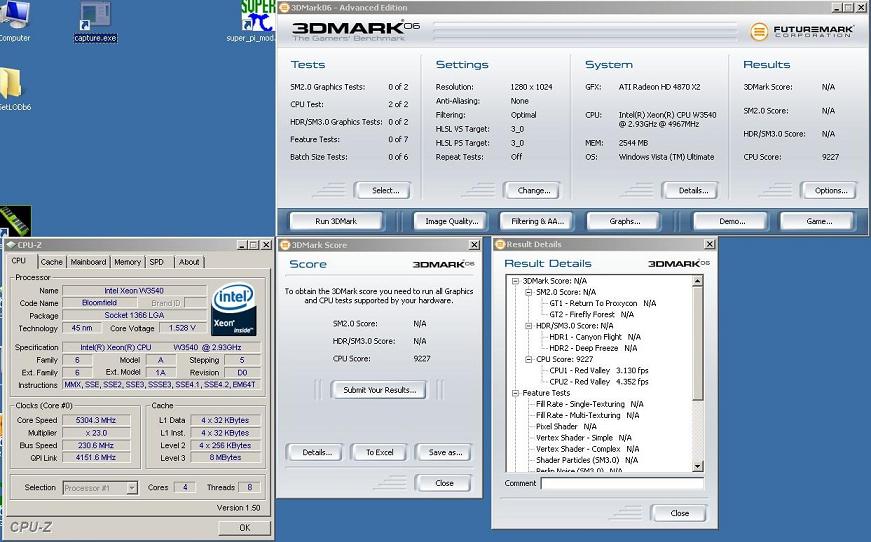Image resolution: width=871 pixels, height=542 pixels.
Task: Open the memory stick shortcut icon
Action: coord(15,221)
